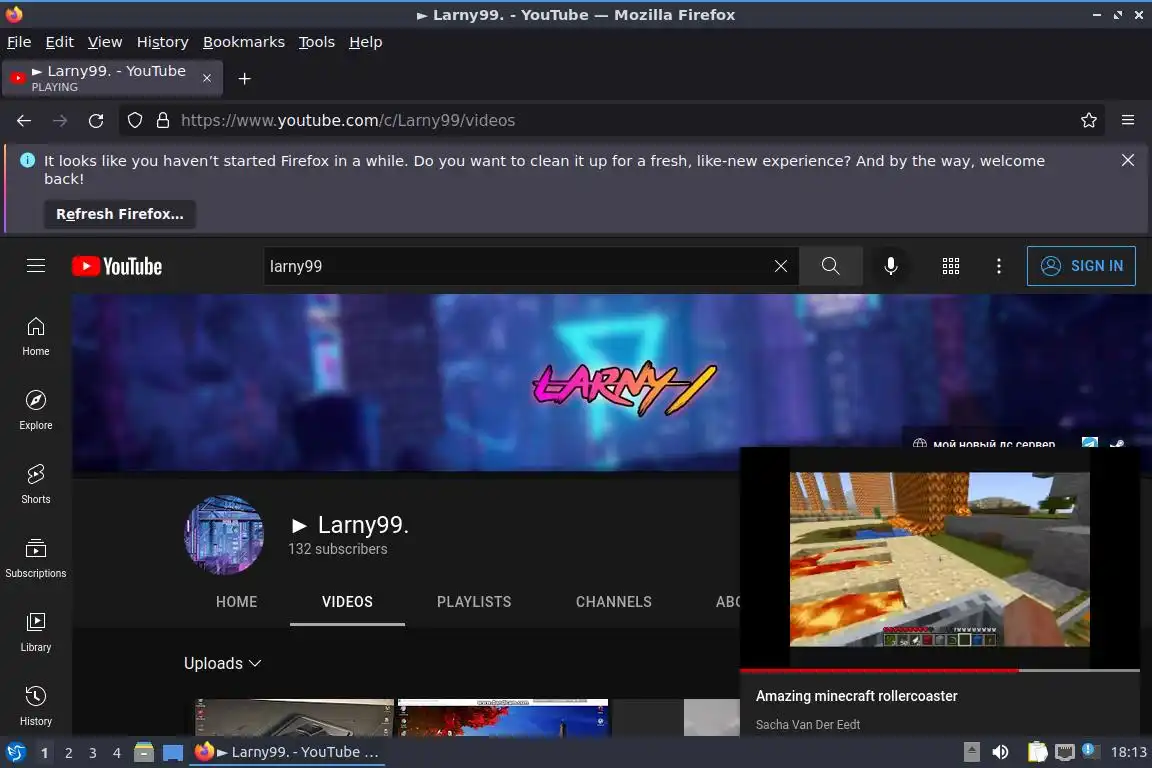This screenshot has width=1152, height=768.
Task: Click the Refresh Firefox button
Action: (120, 214)
